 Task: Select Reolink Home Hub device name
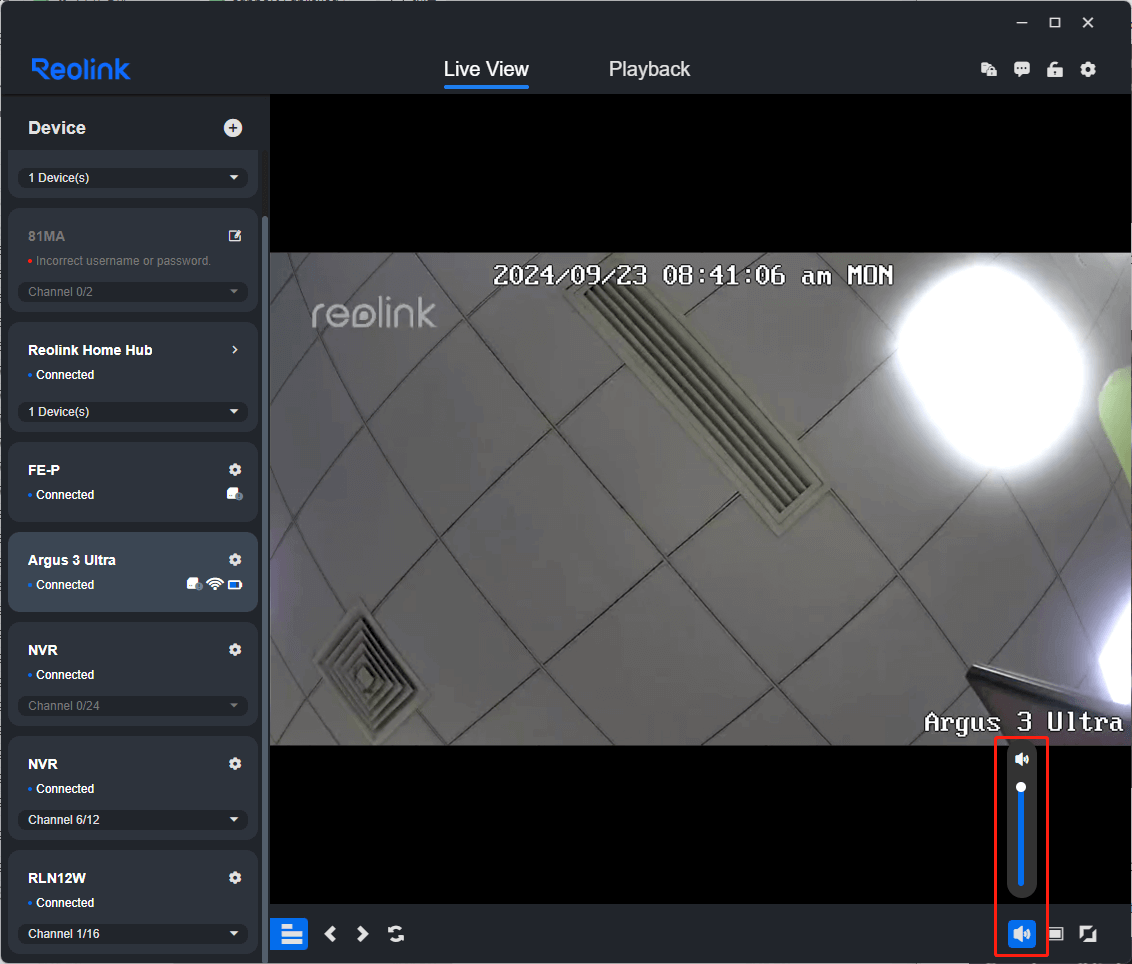pyautogui.click(x=90, y=350)
